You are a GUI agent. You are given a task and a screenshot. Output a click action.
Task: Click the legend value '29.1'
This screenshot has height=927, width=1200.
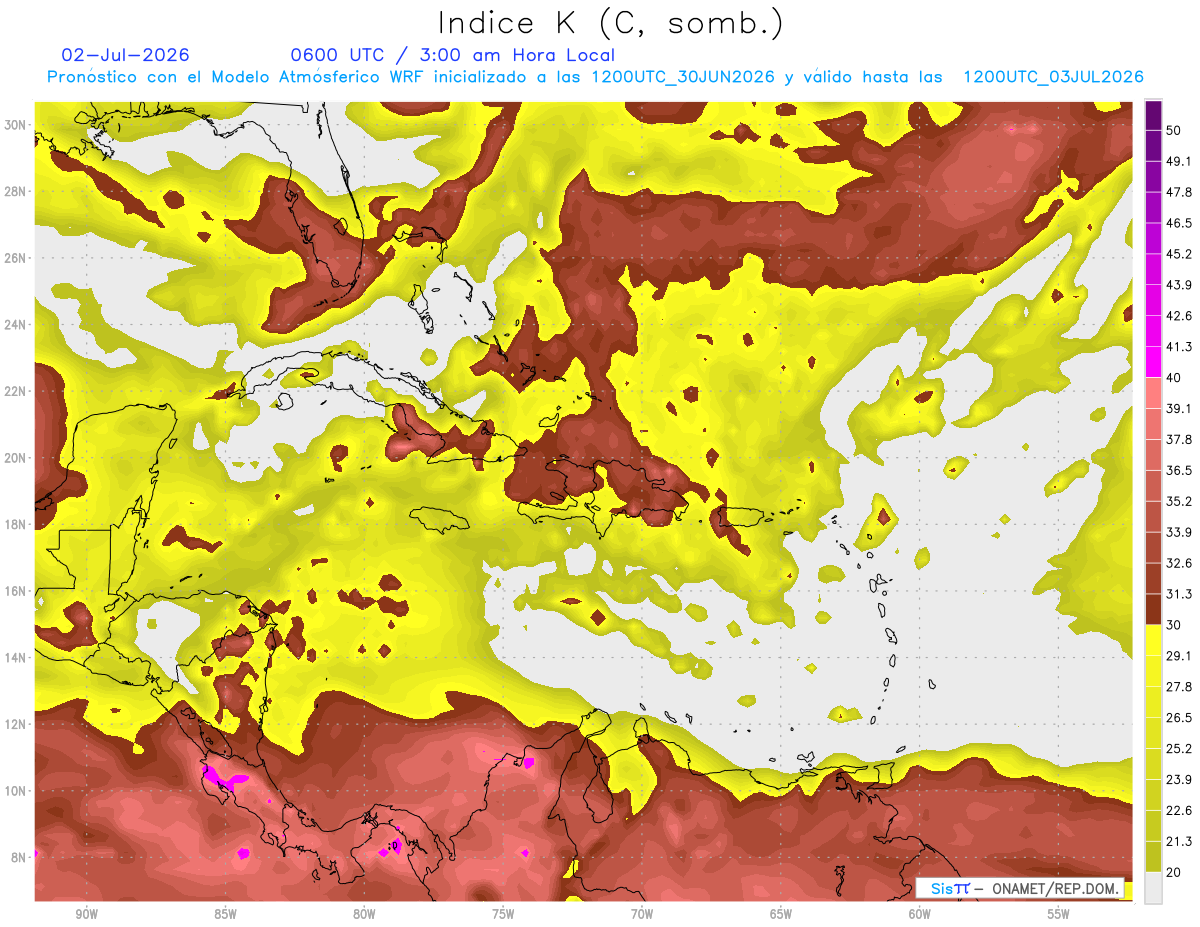click(x=1178, y=656)
